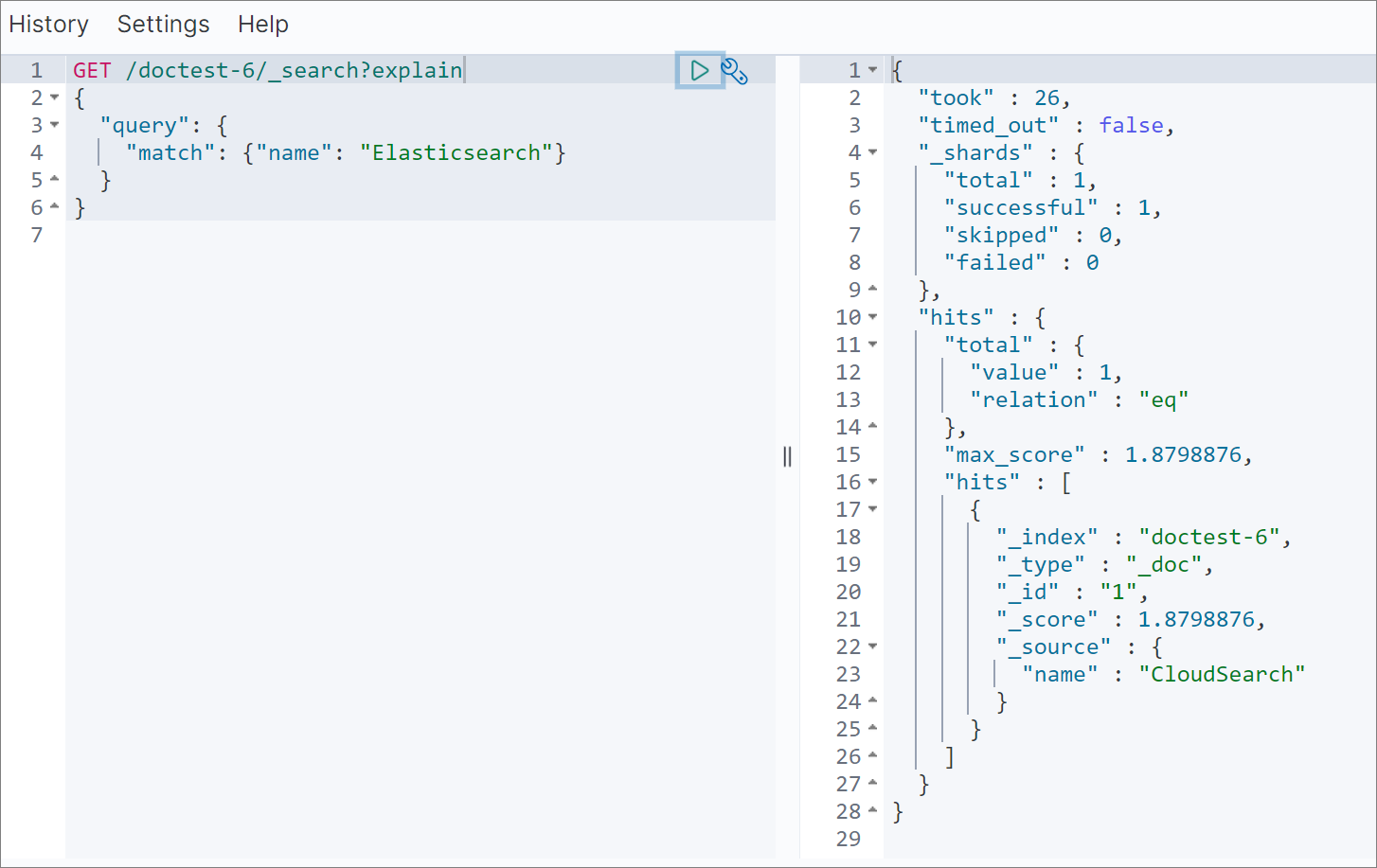Open the wrench options menu icon
This screenshot has height=868, width=1377.
[x=735, y=71]
